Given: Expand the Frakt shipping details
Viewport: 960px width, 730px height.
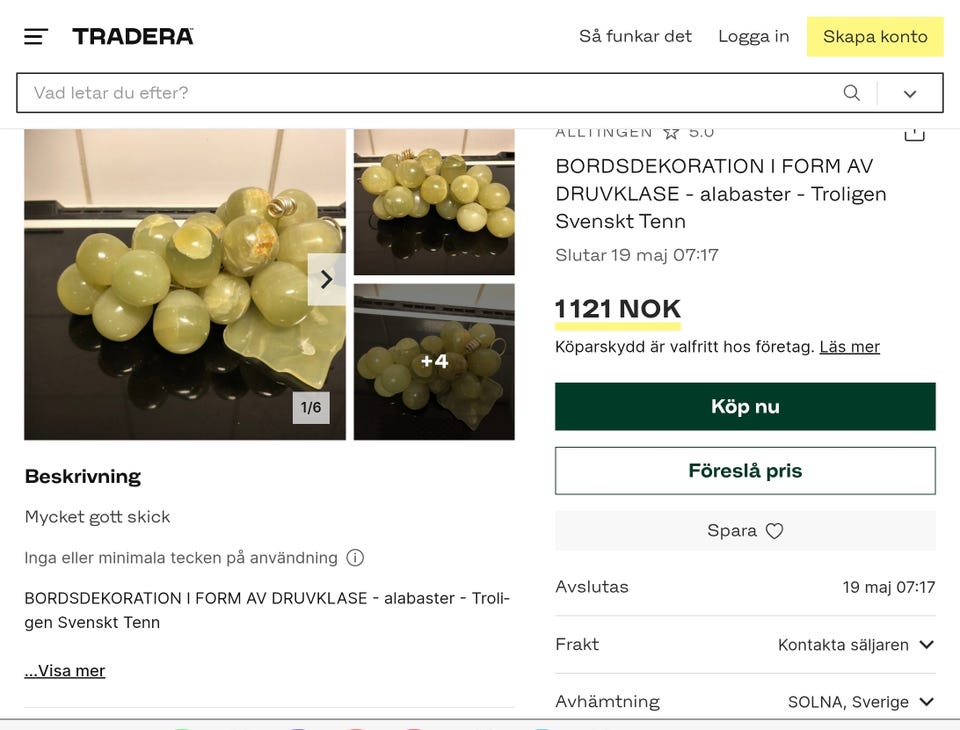Looking at the screenshot, I should (x=926, y=645).
